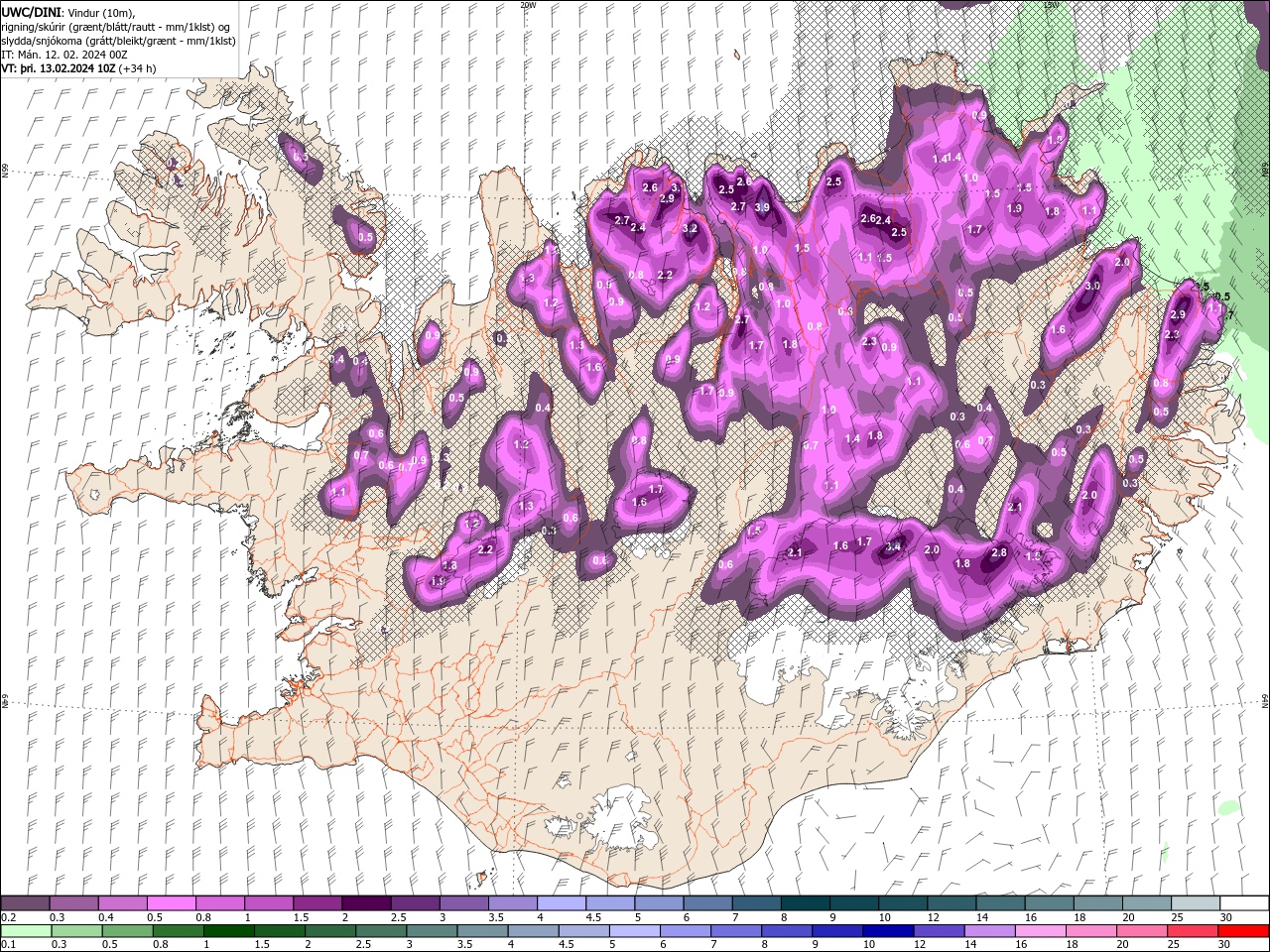
Task: Click the palest green 0.1 swatch in rain legend
Action: point(26,930)
